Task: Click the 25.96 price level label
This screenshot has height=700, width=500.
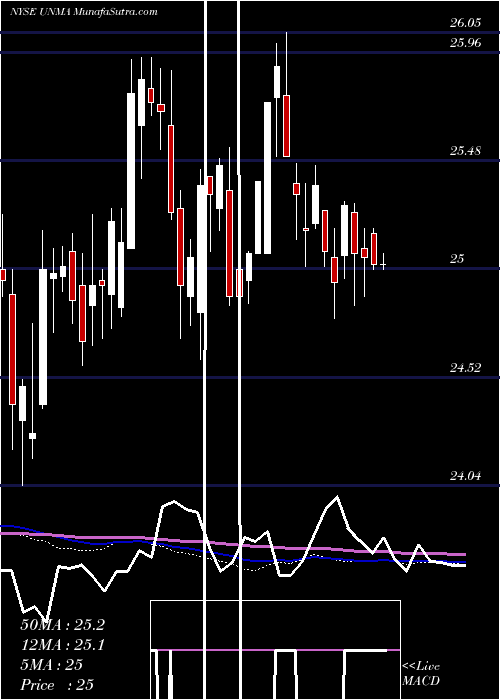Action: click(465, 43)
